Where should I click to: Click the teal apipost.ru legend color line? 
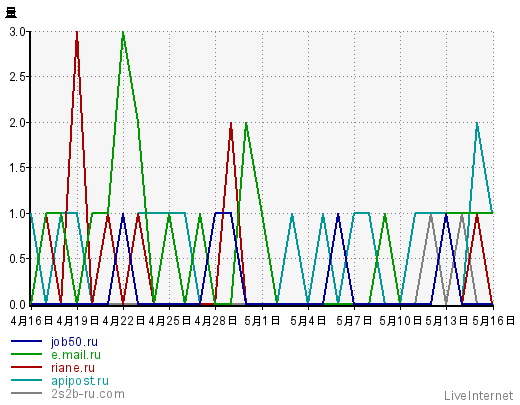coord(26,380)
